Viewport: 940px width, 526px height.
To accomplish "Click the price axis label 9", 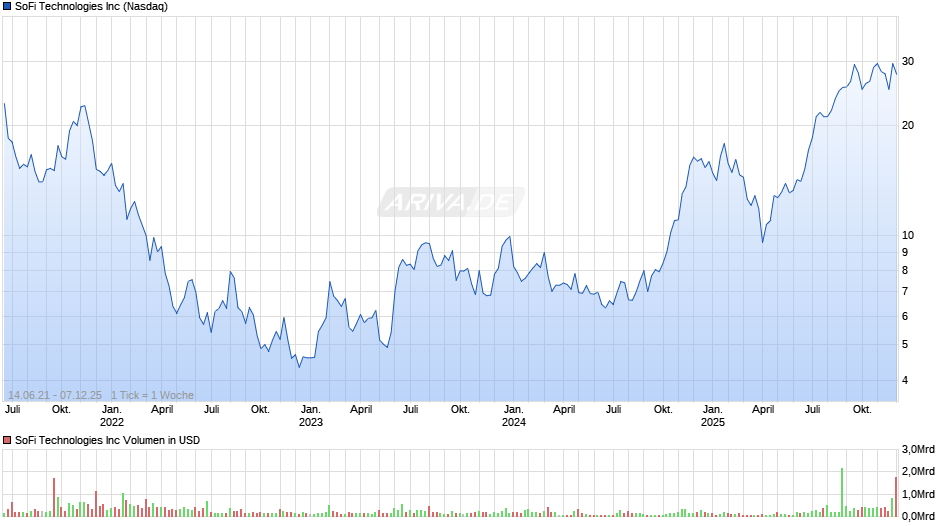I will coord(905,252).
